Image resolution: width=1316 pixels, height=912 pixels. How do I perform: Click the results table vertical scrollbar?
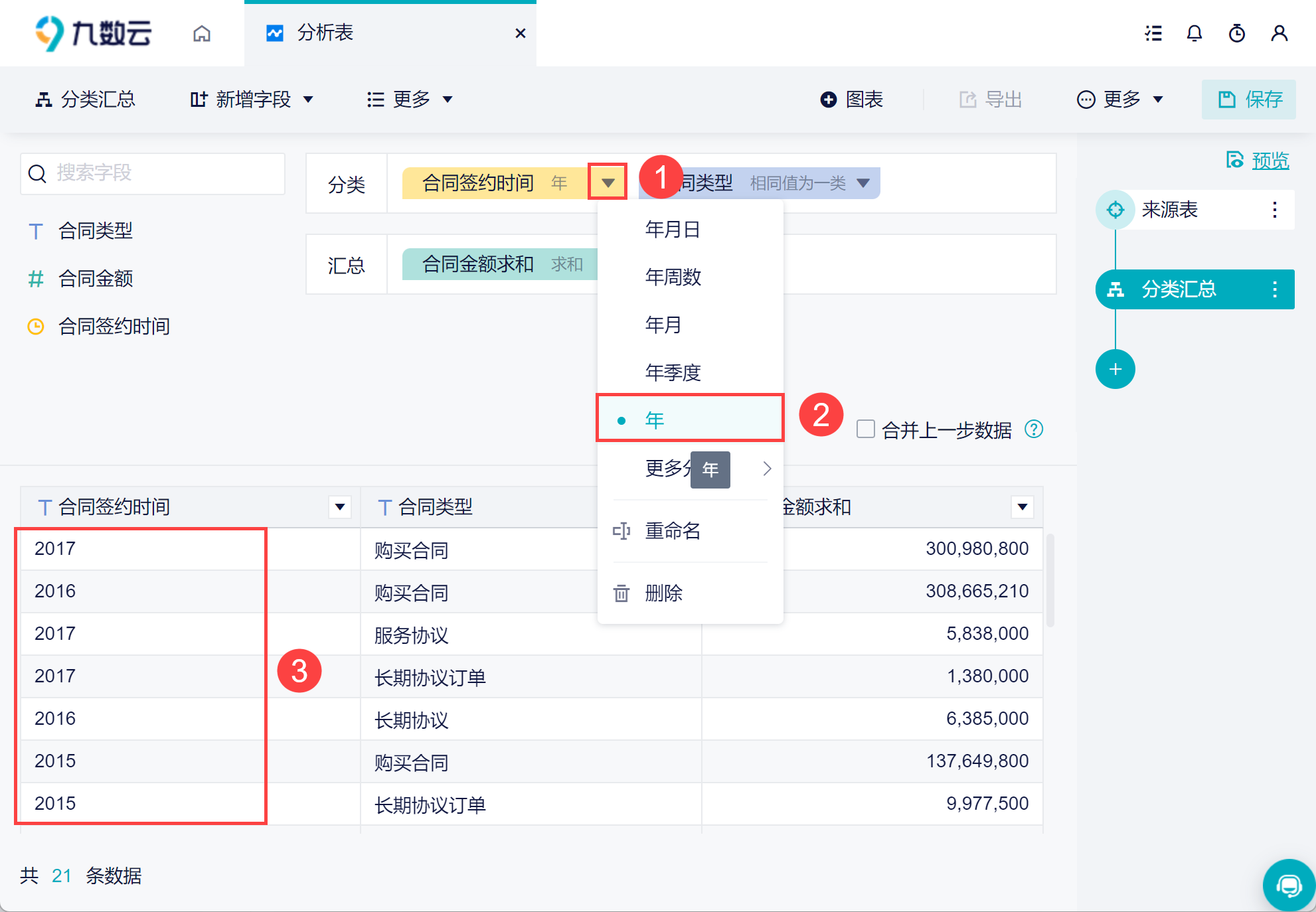click(1050, 580)
